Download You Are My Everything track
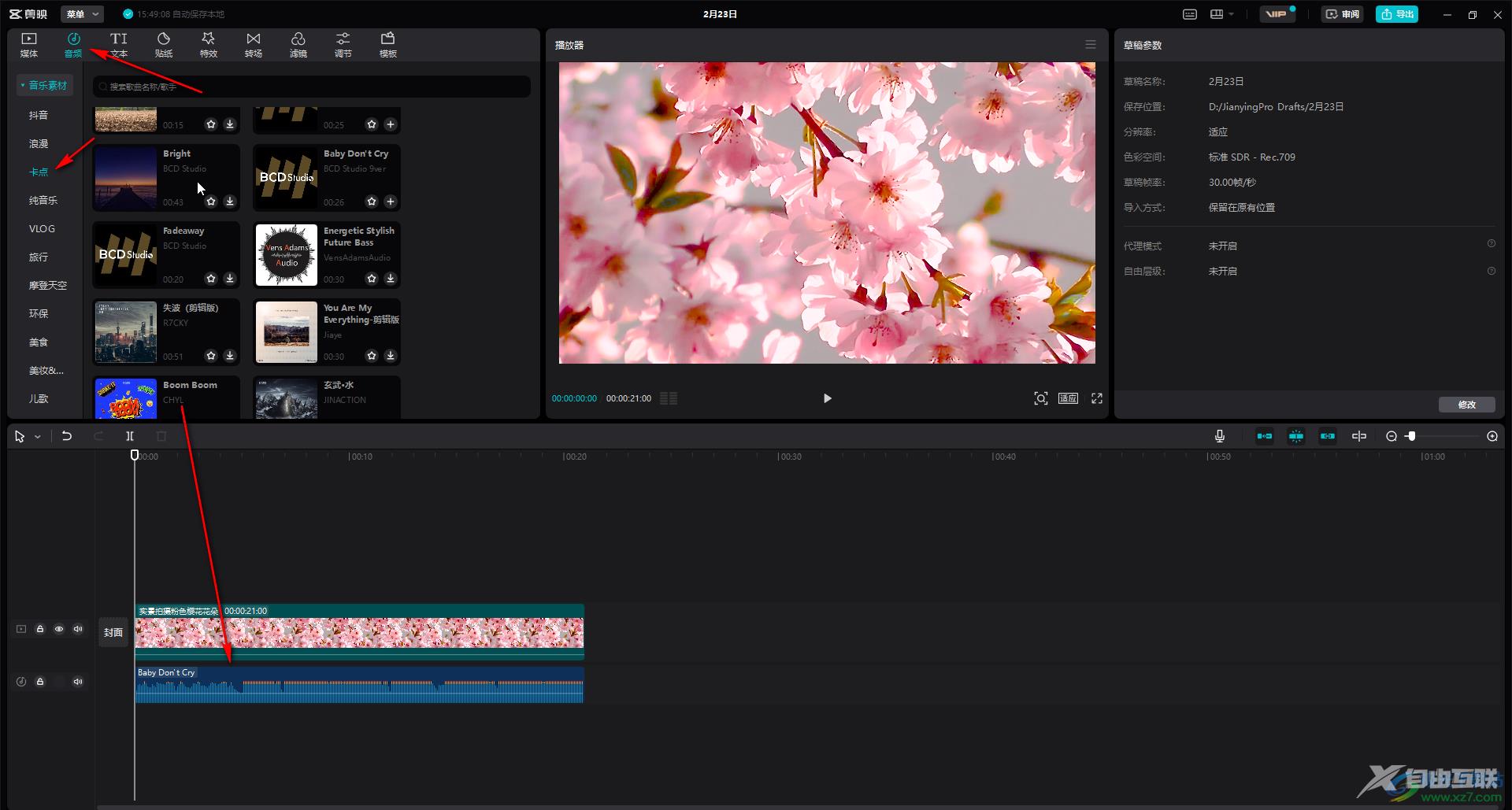This screenshot has width=1512, height=810. point(391,356)
